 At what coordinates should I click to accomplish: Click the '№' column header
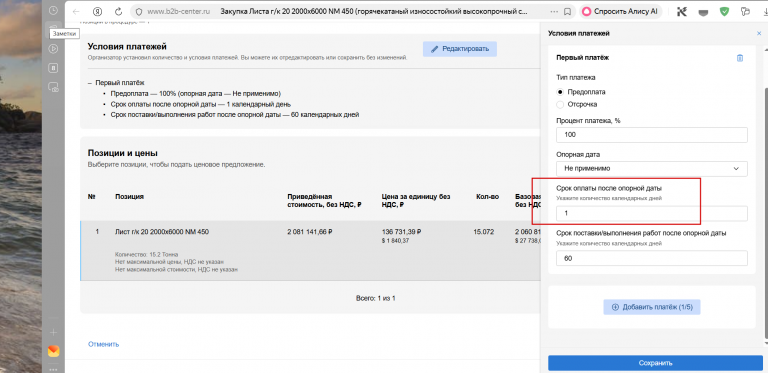pos(91,196)
